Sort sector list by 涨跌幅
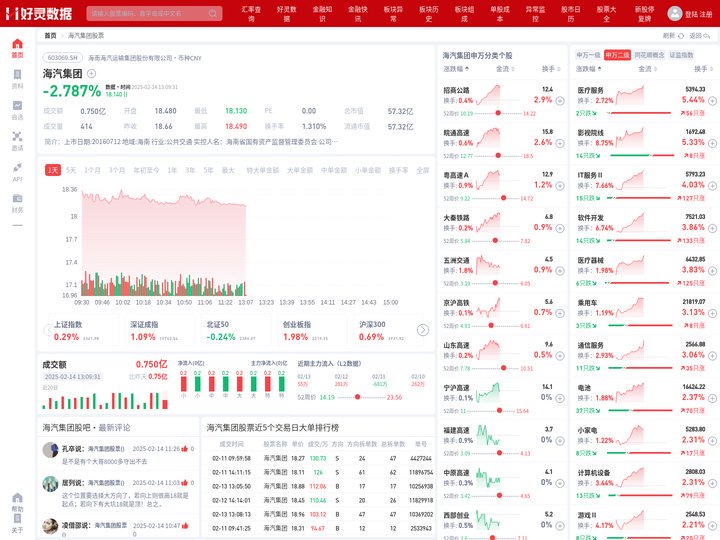Viewport: 720px width, 540px height. click(x=589, y=69)
